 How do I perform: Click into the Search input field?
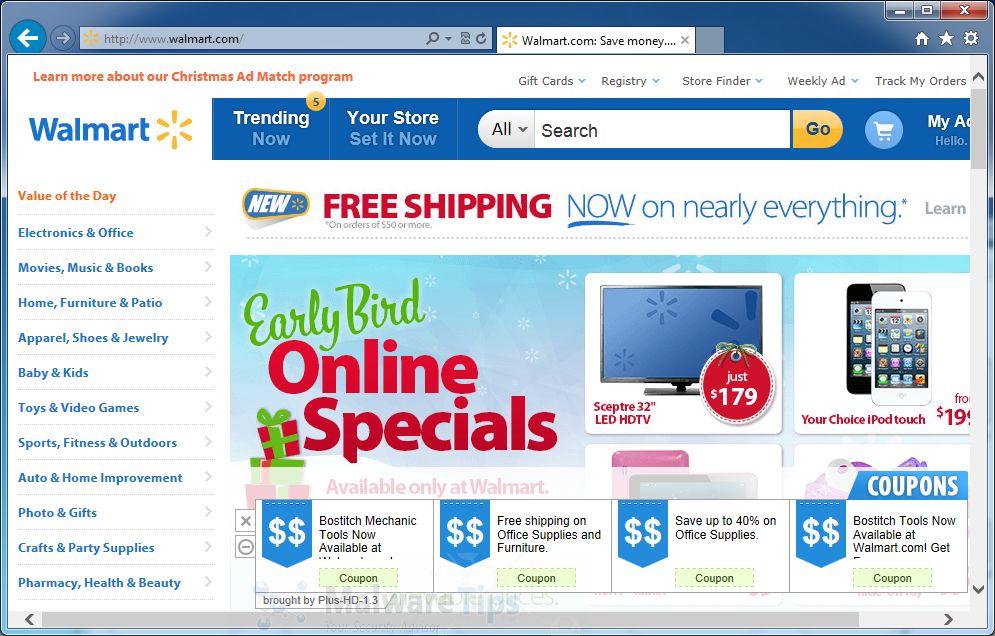point(662,130)
